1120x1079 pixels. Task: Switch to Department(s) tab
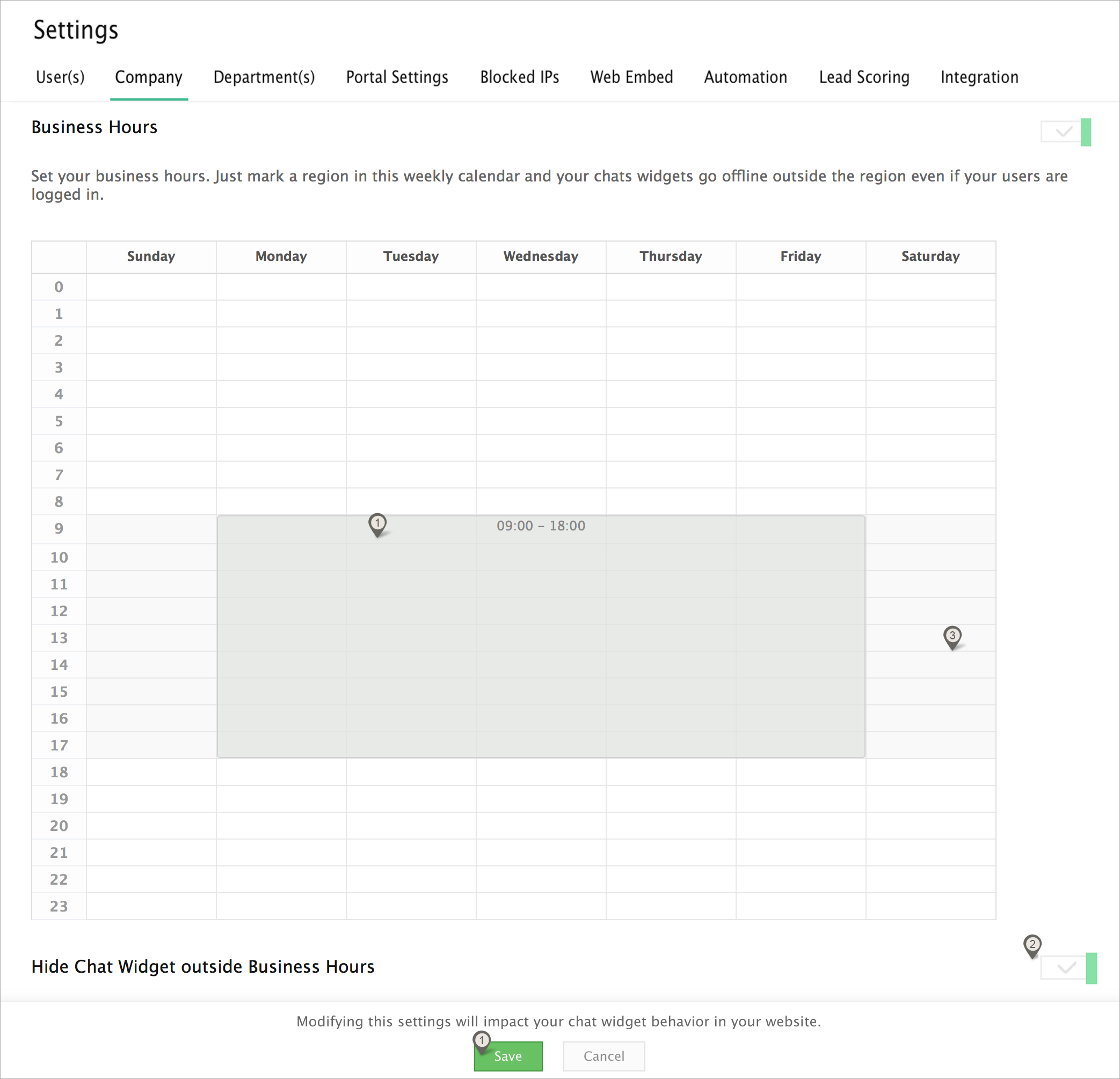[264, 77]
